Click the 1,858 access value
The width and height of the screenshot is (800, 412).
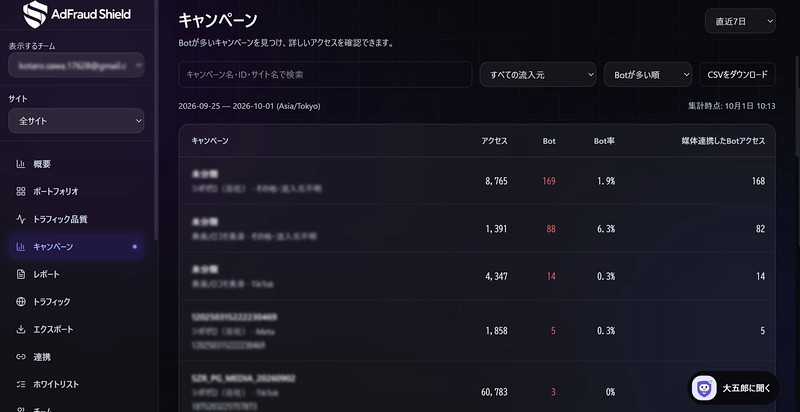pyautogui.click(x=496, y=331)
